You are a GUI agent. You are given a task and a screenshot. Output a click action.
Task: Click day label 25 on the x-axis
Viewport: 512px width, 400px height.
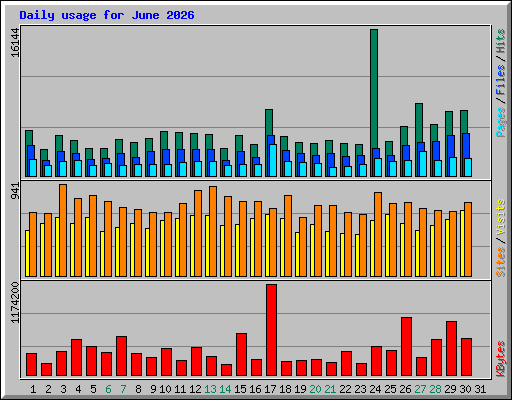[x=390, y=389]
